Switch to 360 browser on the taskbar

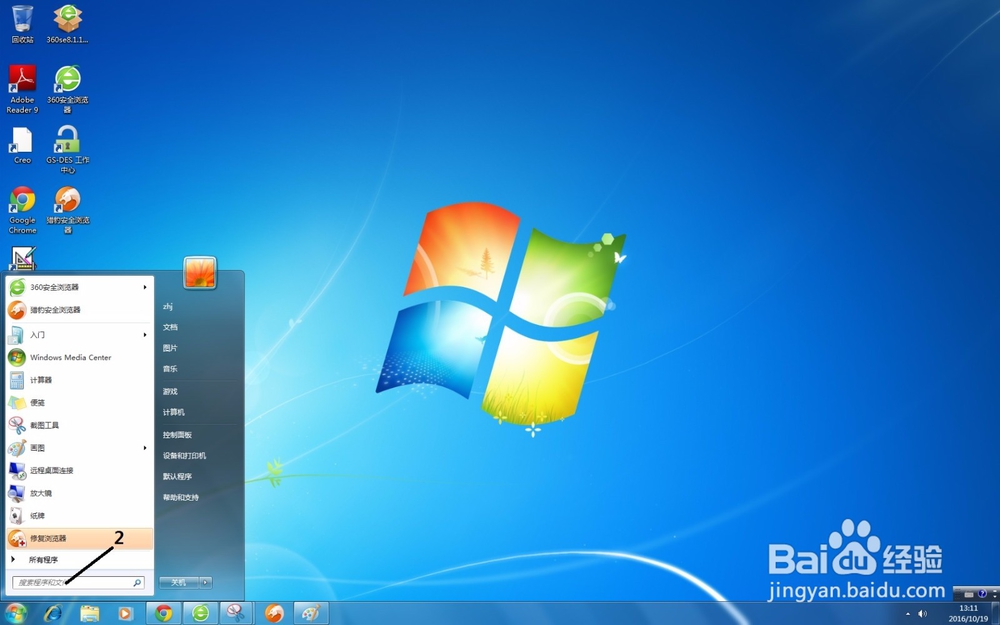click(201, 614)
